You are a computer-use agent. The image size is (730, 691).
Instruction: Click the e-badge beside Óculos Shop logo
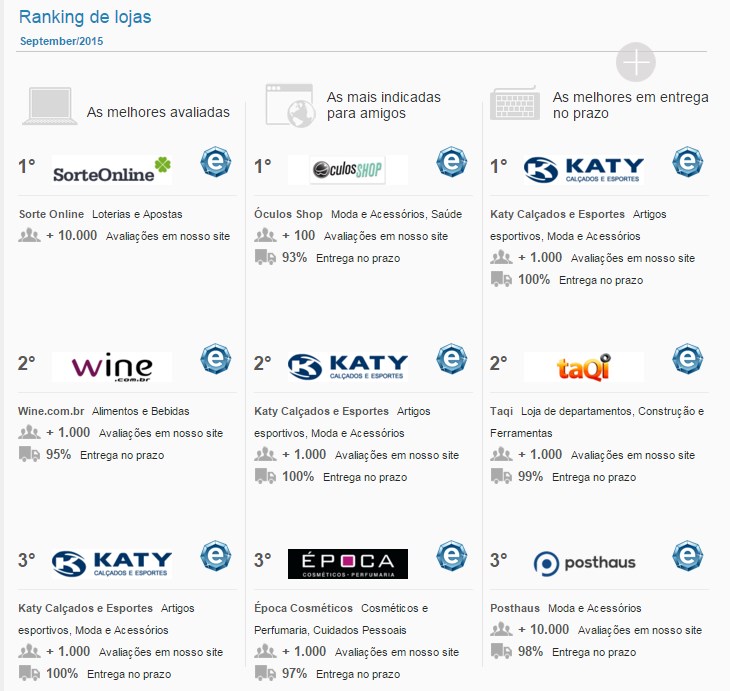point(452,162)
